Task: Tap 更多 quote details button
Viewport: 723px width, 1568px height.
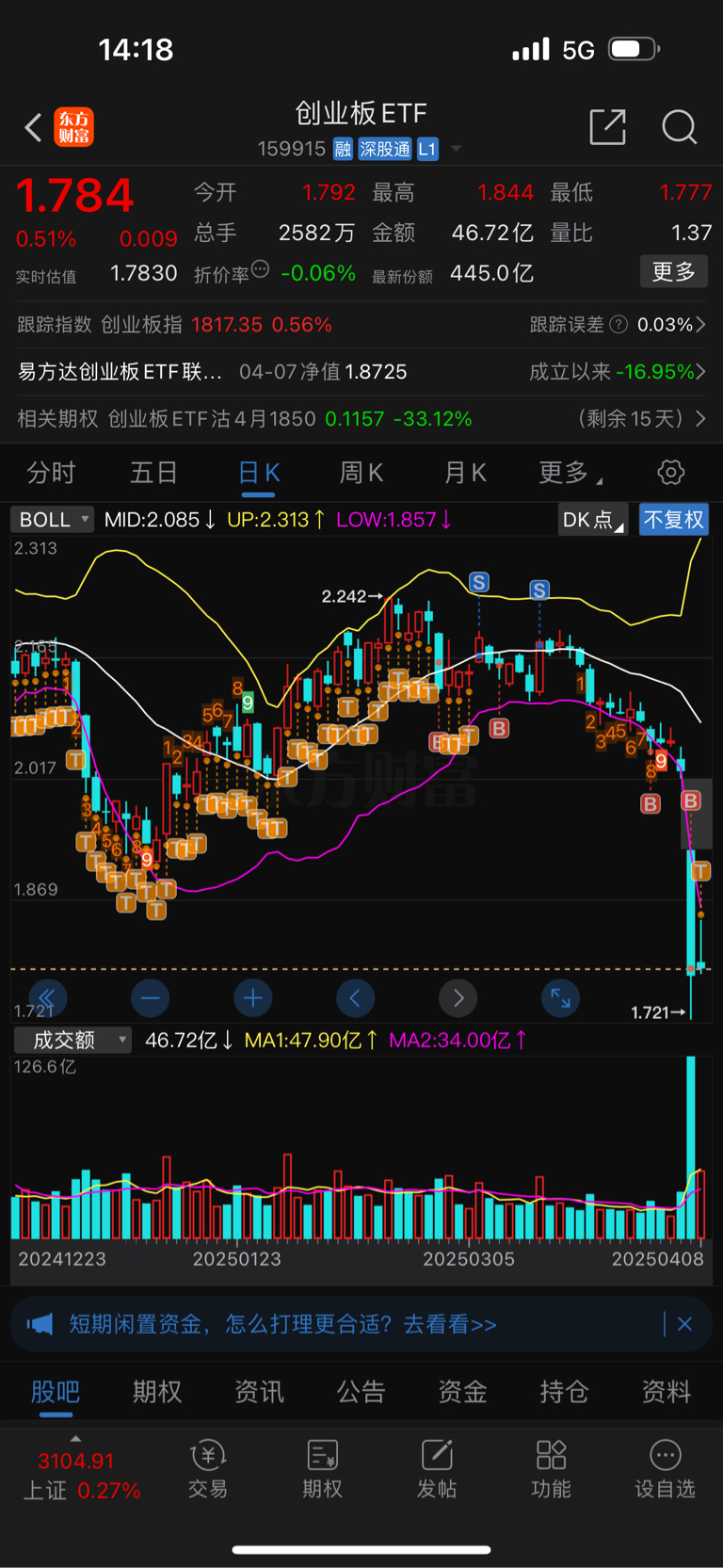Action: (674, 272)
